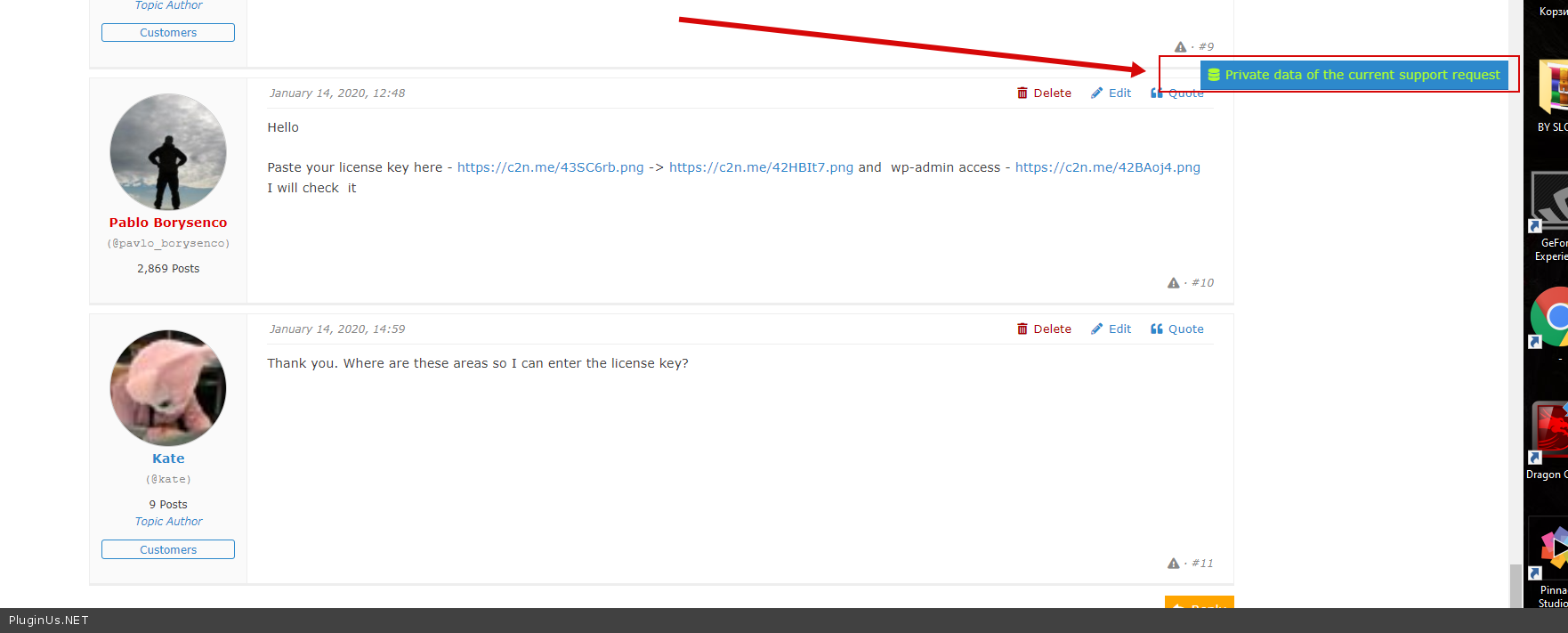Viewport: 1568px width, 633px height.
Task: Open link c2n.me/42HBIt7.png
Action: (761, 167)
